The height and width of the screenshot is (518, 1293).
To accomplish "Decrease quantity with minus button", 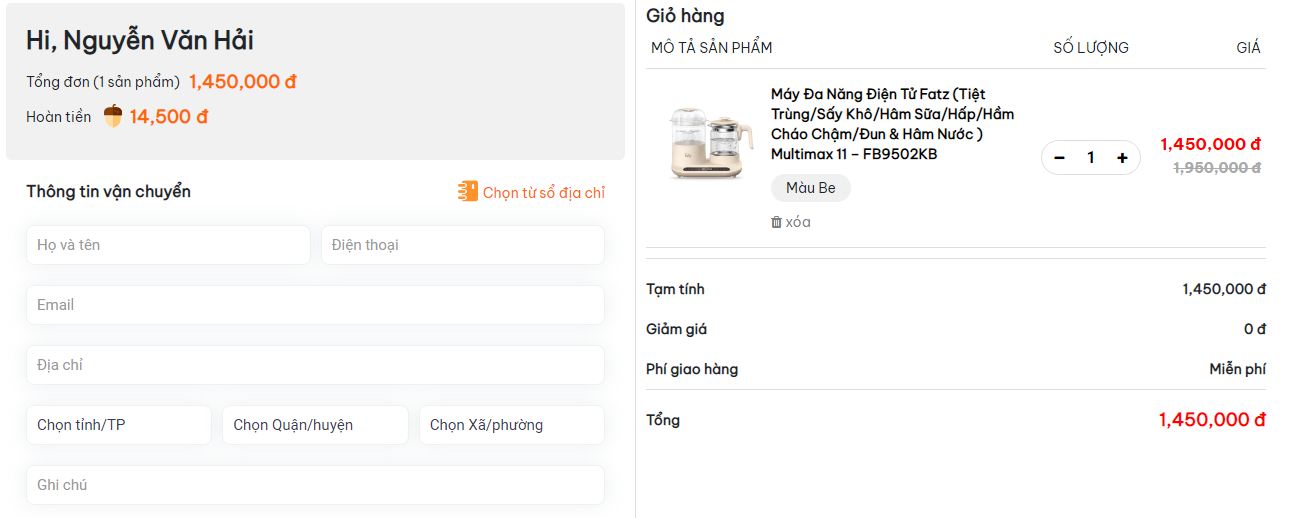I will tap(1060, 158).
